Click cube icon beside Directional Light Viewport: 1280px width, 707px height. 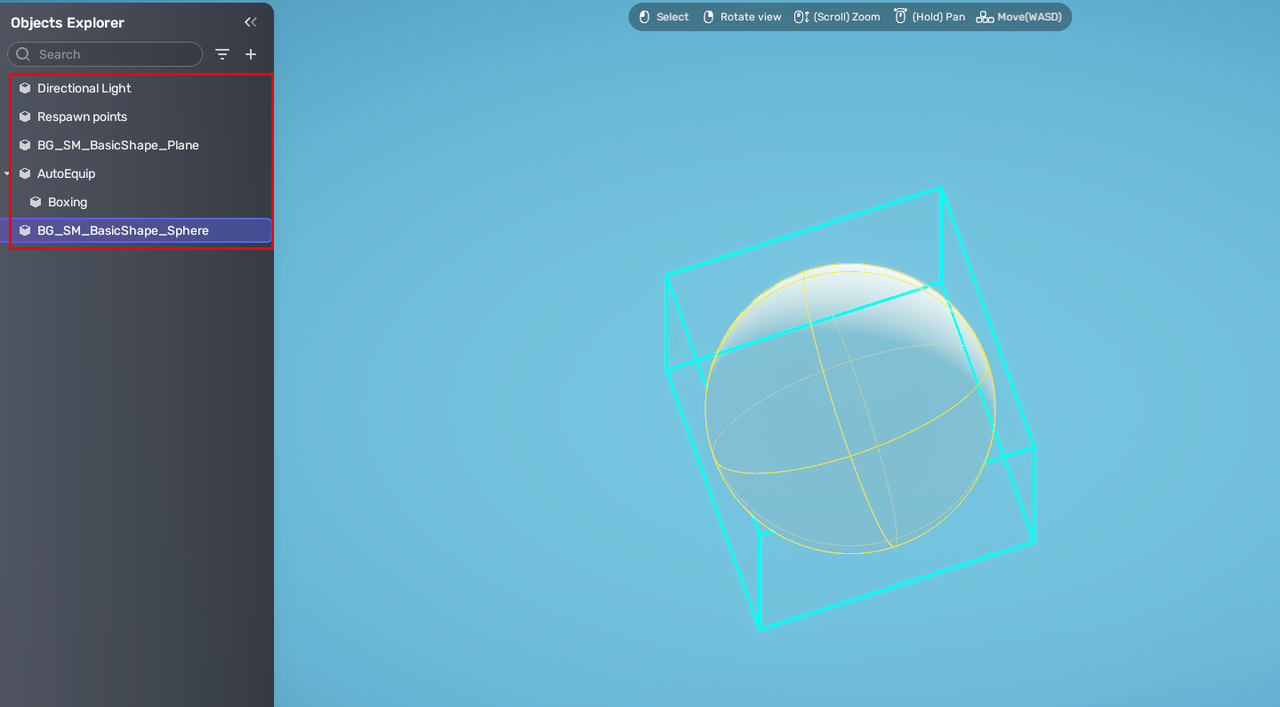click(25, 88)
